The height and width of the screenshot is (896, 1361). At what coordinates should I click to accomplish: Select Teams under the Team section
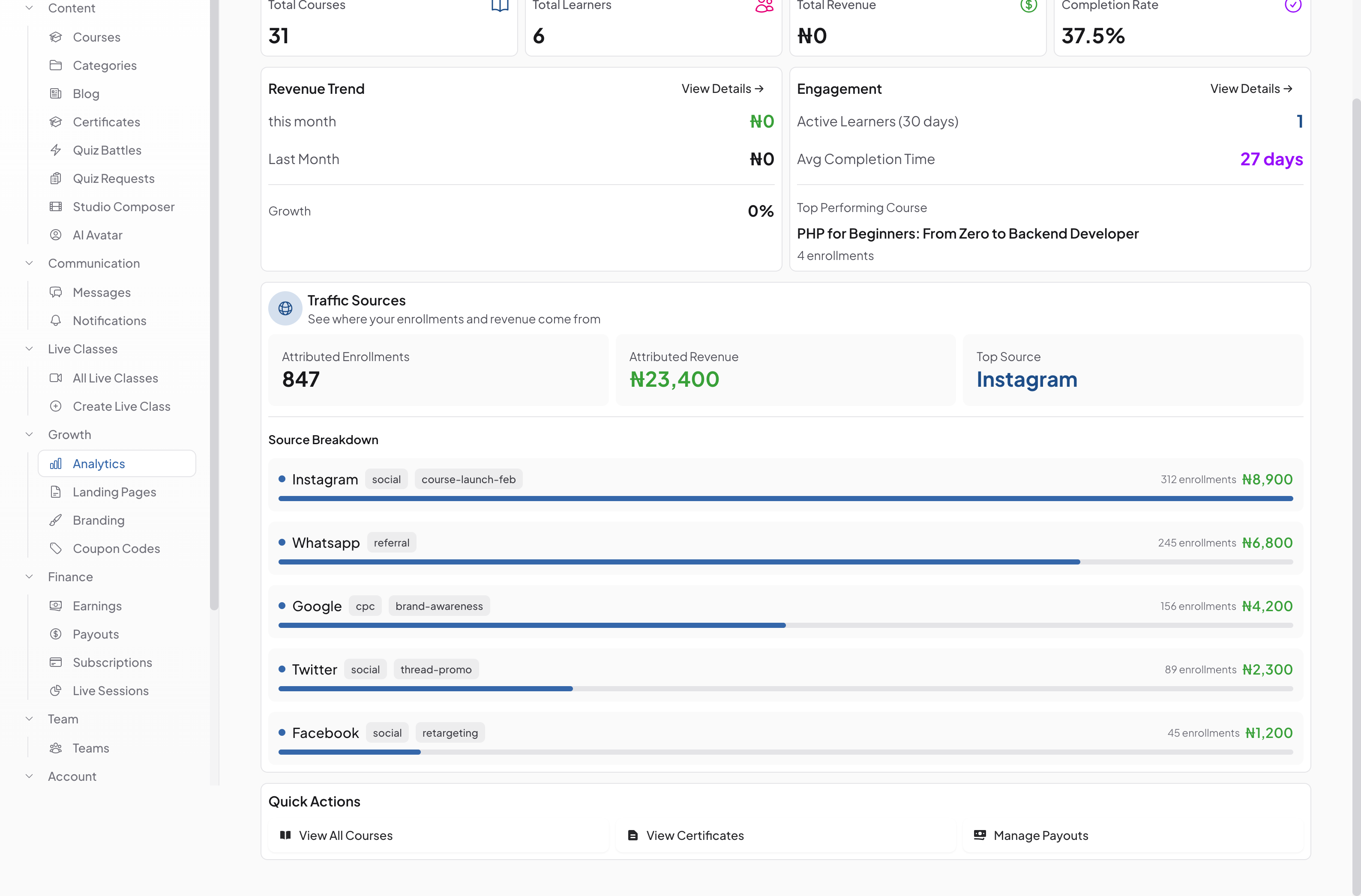click(90, 747)
